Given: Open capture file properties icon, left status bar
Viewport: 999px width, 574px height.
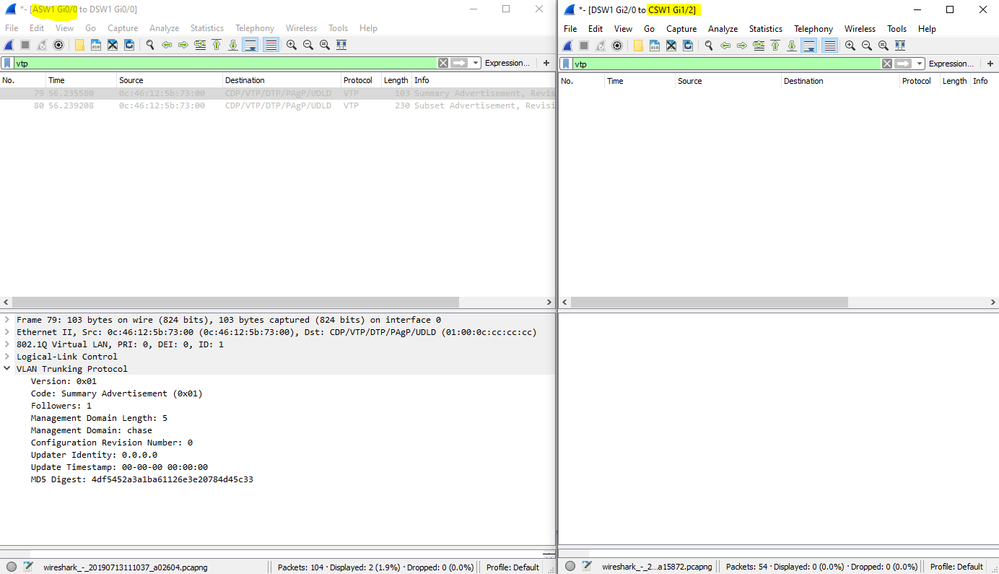Looking at the screenshot, I should tap(28, 566).
